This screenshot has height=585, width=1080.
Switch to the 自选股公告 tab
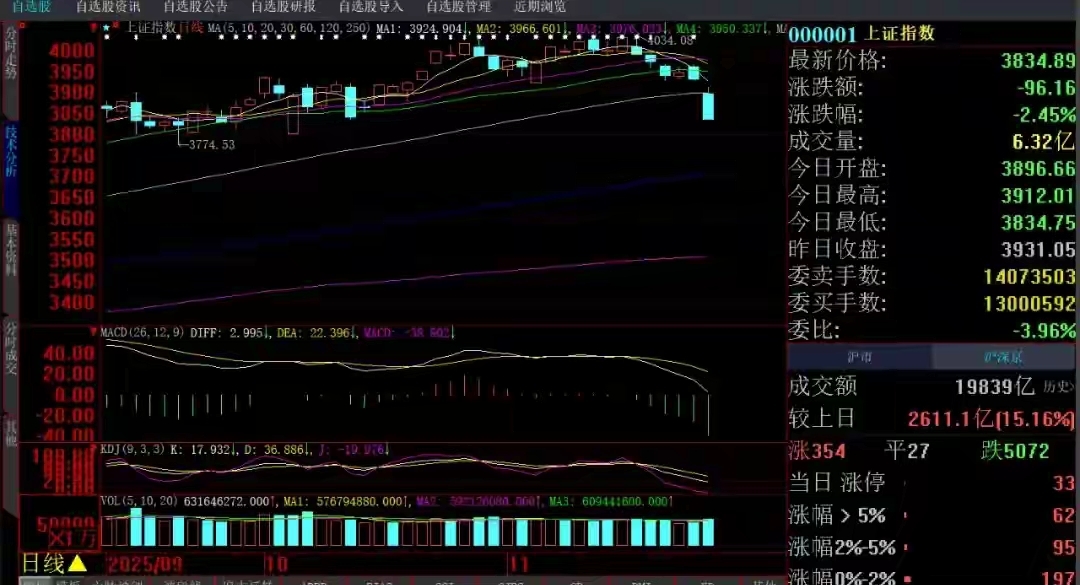[195, 7]
